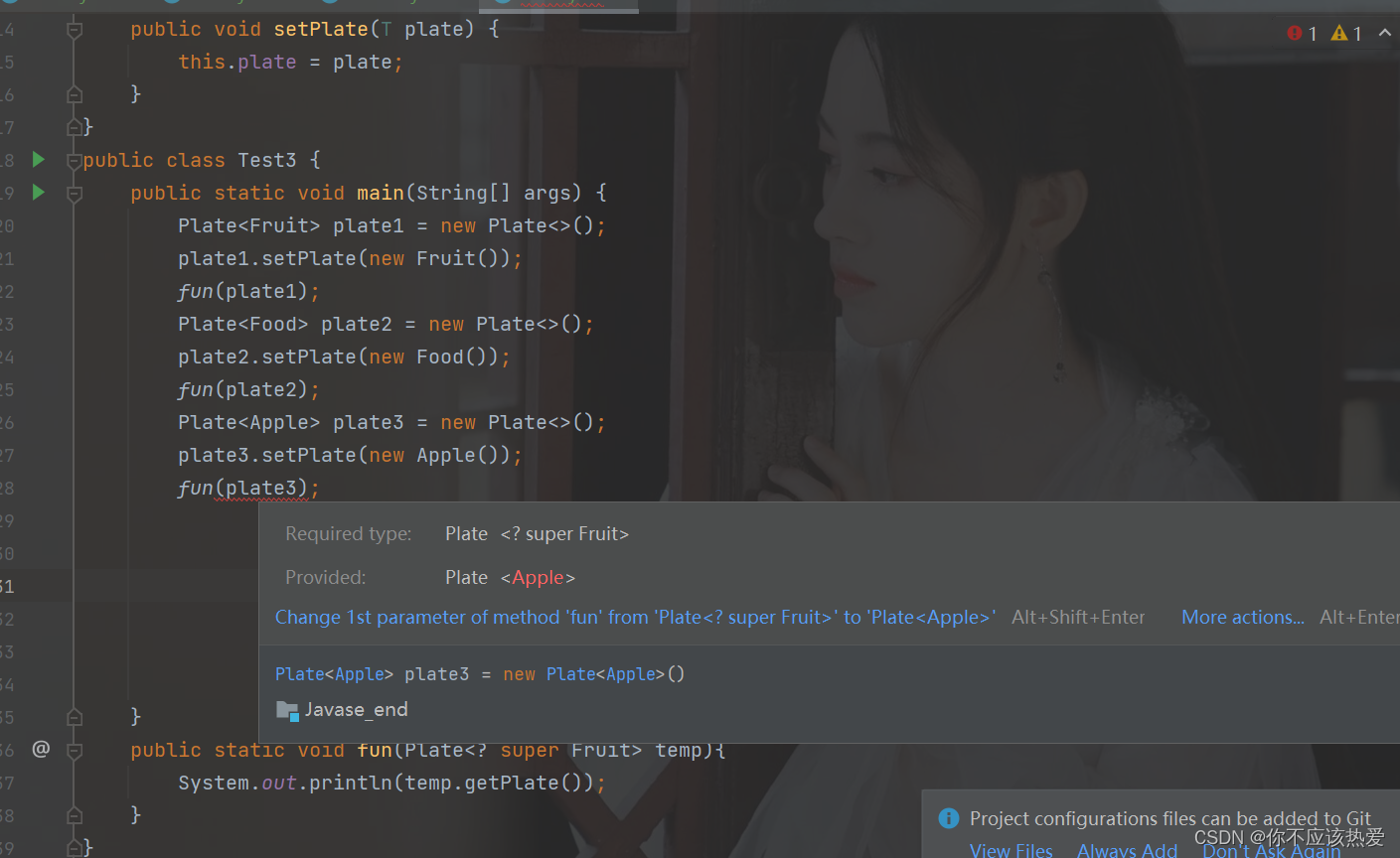The height and width of the screenshot is (858, 1400).
Task: Click the run arrow beside the main method
Action: click(38, 192)
